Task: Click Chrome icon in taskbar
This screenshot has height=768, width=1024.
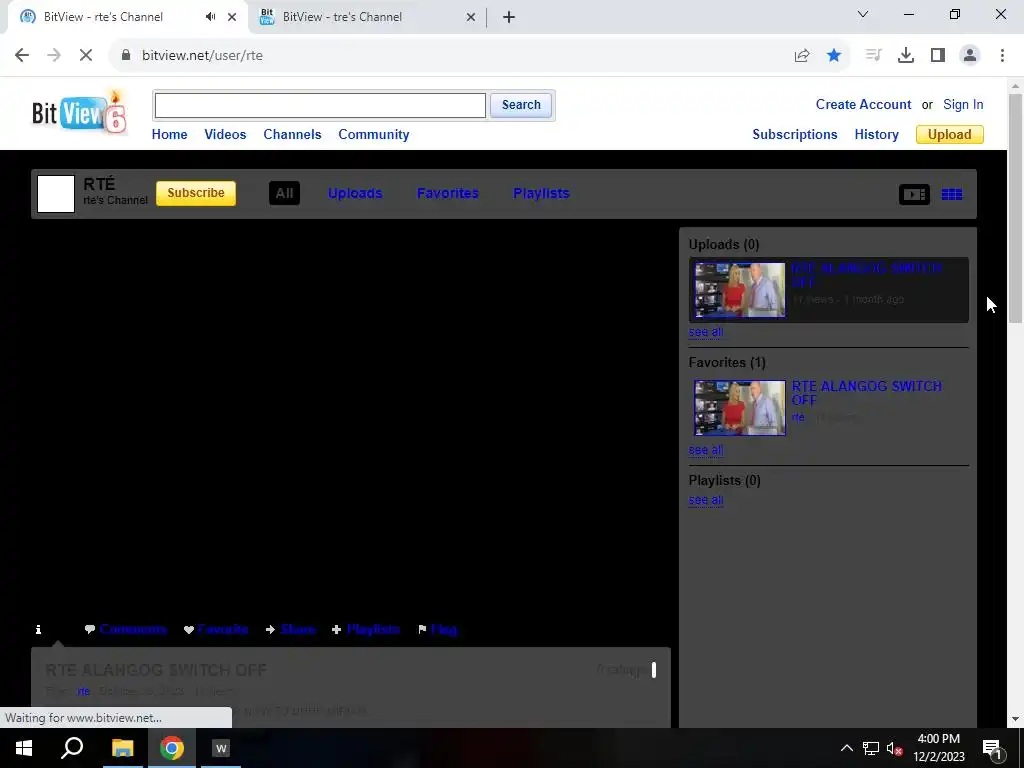Action: (x=172, y=748)
